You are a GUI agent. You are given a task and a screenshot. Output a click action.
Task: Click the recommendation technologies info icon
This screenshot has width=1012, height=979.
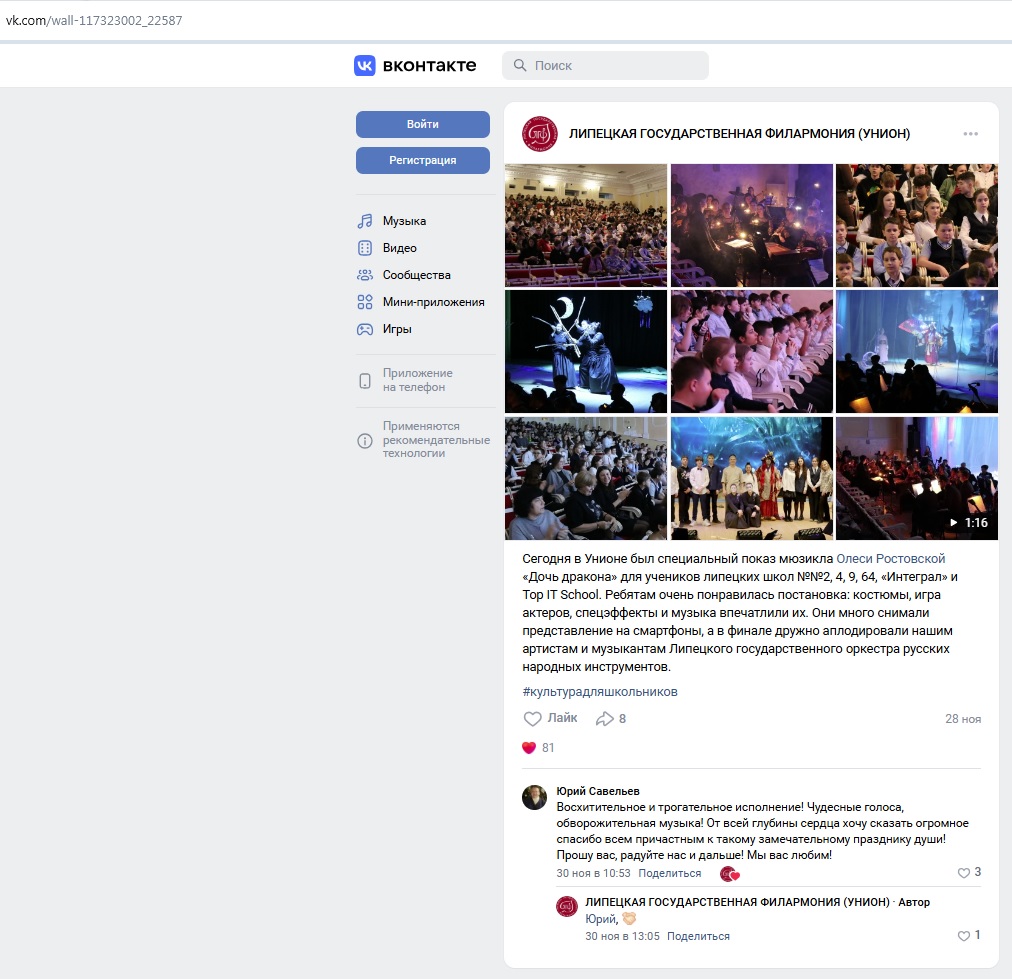pos(365,441)
